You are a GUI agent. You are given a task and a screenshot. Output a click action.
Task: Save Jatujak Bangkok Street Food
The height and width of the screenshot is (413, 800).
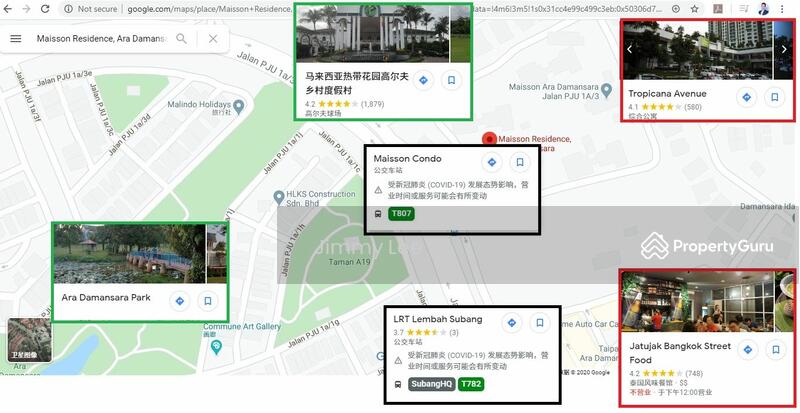point(776,350)
